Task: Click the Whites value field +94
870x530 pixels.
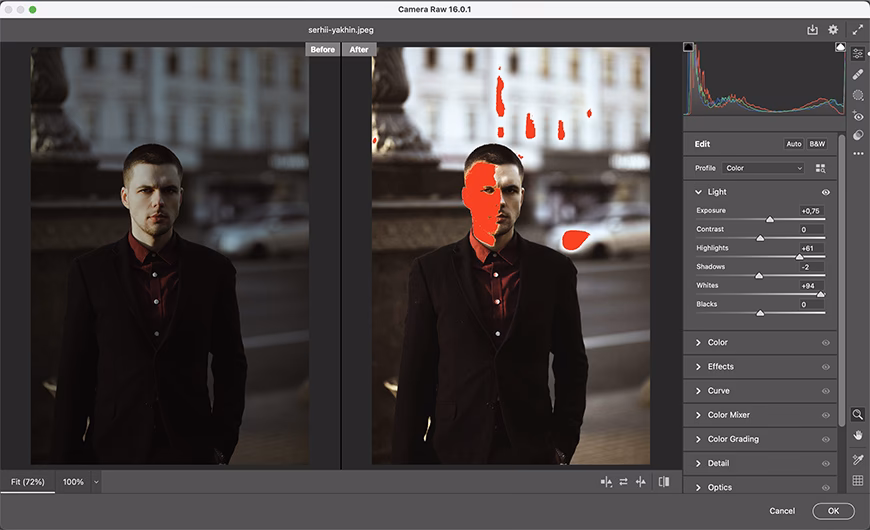Action: [811, 286]
